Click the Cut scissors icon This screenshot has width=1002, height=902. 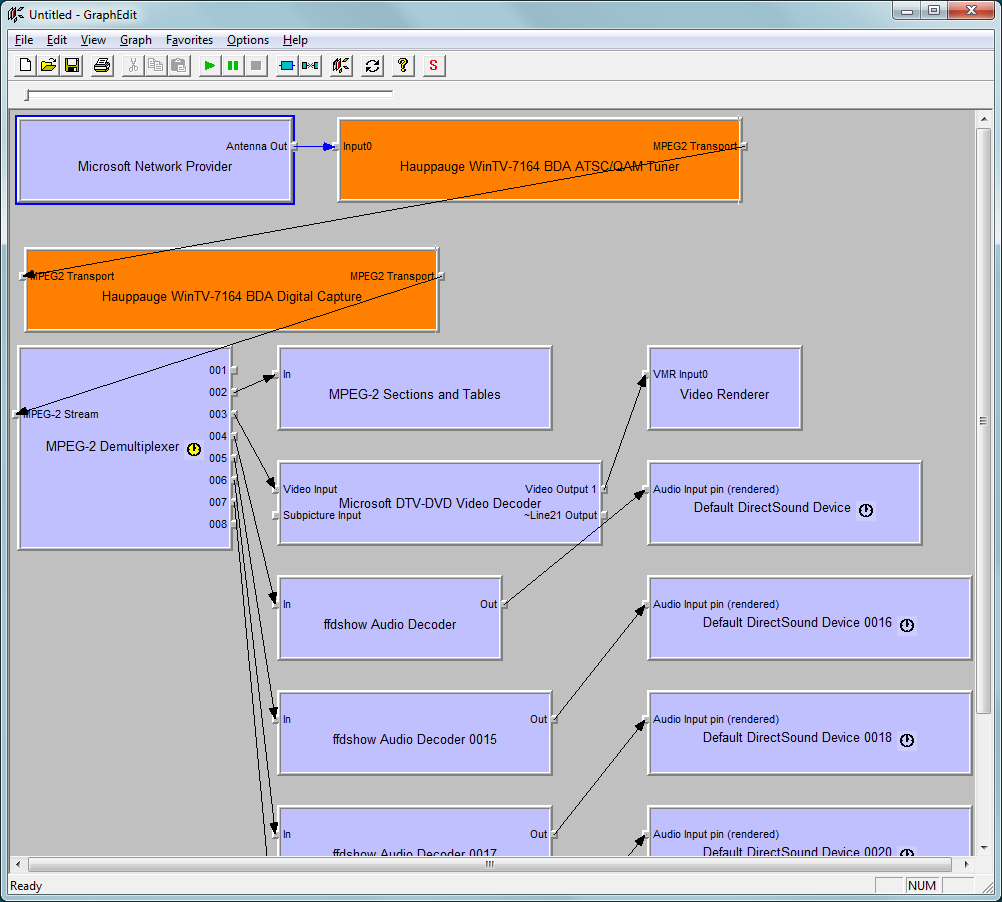pyautogui.click(x=132, y=65)
